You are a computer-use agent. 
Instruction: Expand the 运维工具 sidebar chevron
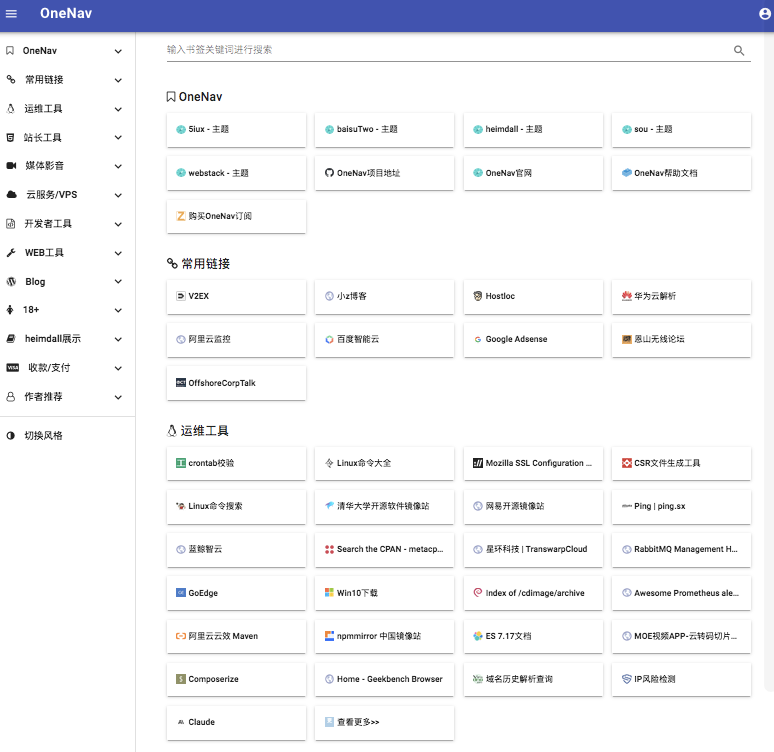coord(118,109)
